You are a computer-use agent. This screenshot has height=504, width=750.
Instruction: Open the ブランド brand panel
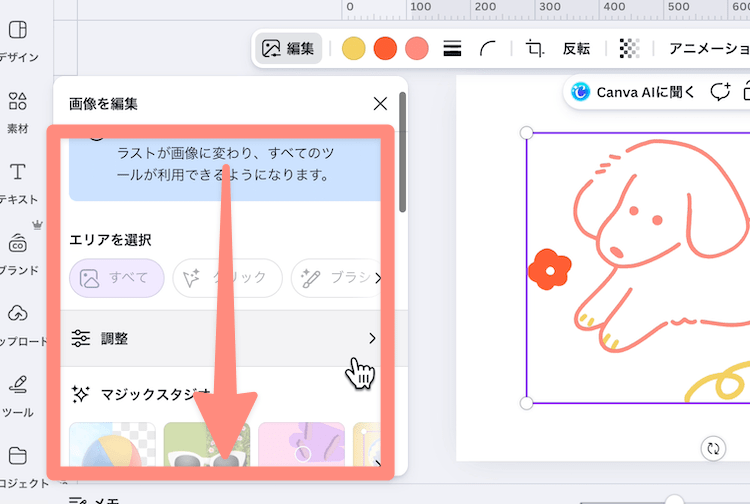(x=18, y=254)
